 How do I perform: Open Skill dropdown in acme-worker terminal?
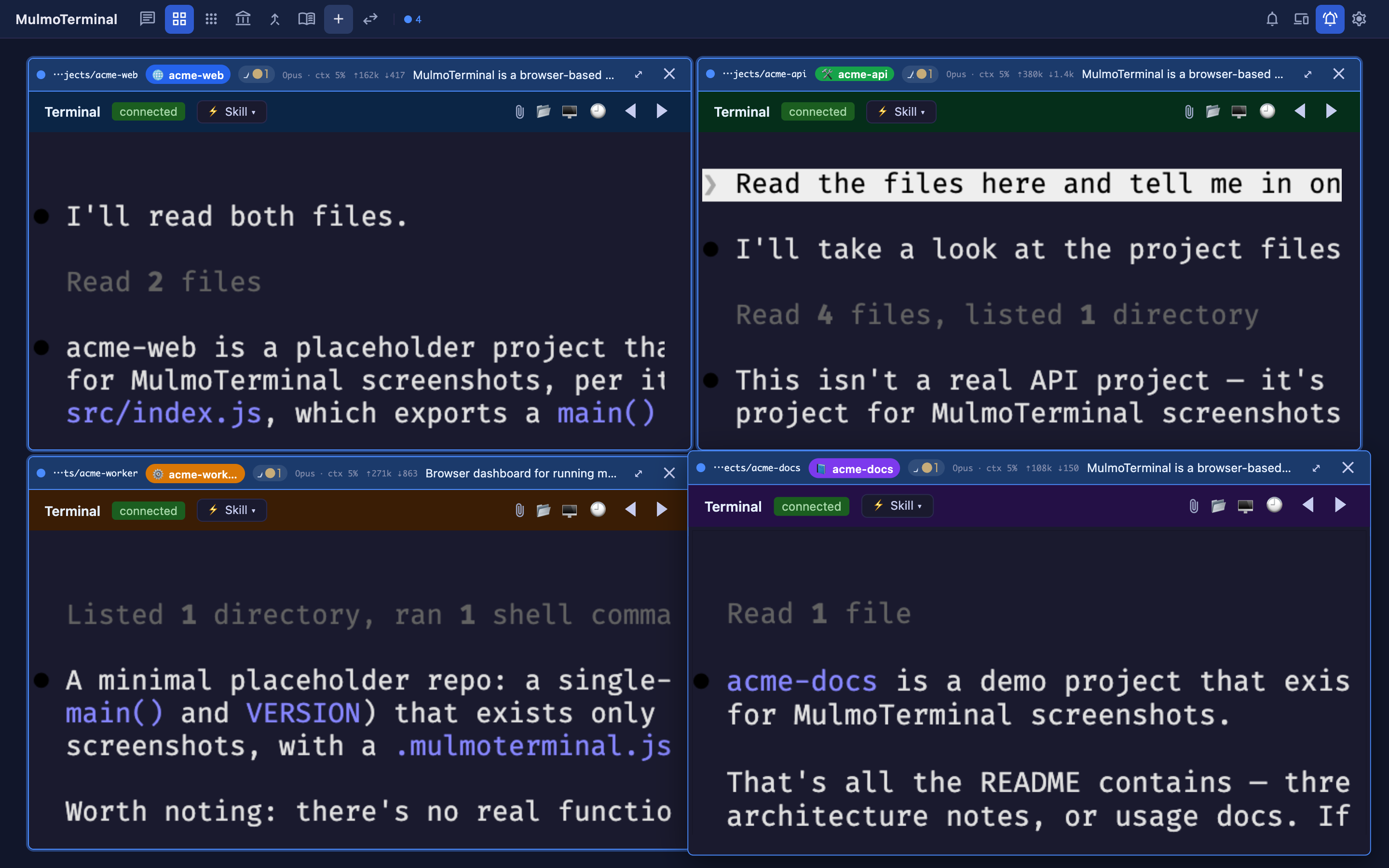232,510
